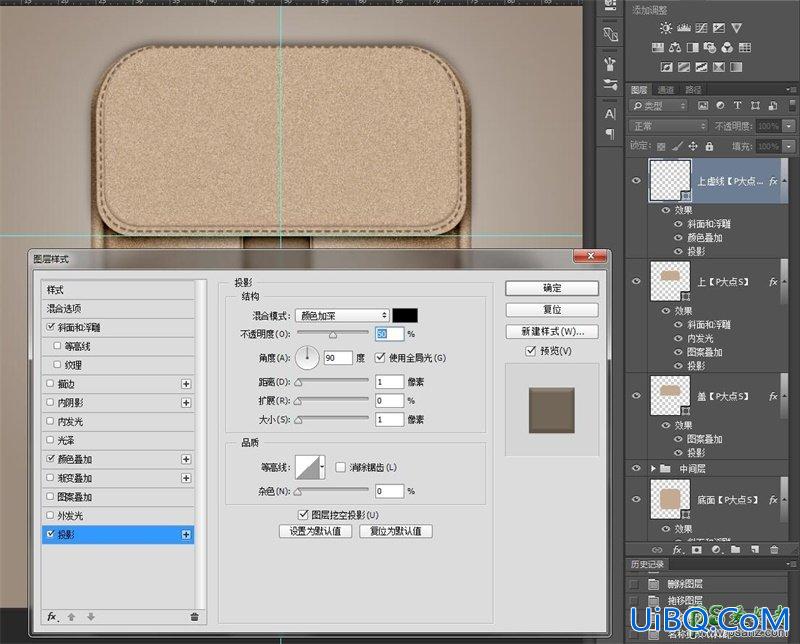Image resolution: width=800 pixels, height=644 pixels.
Task: Toggle the 斜面和浮雕 style checkbox
Action: (50, 327)
